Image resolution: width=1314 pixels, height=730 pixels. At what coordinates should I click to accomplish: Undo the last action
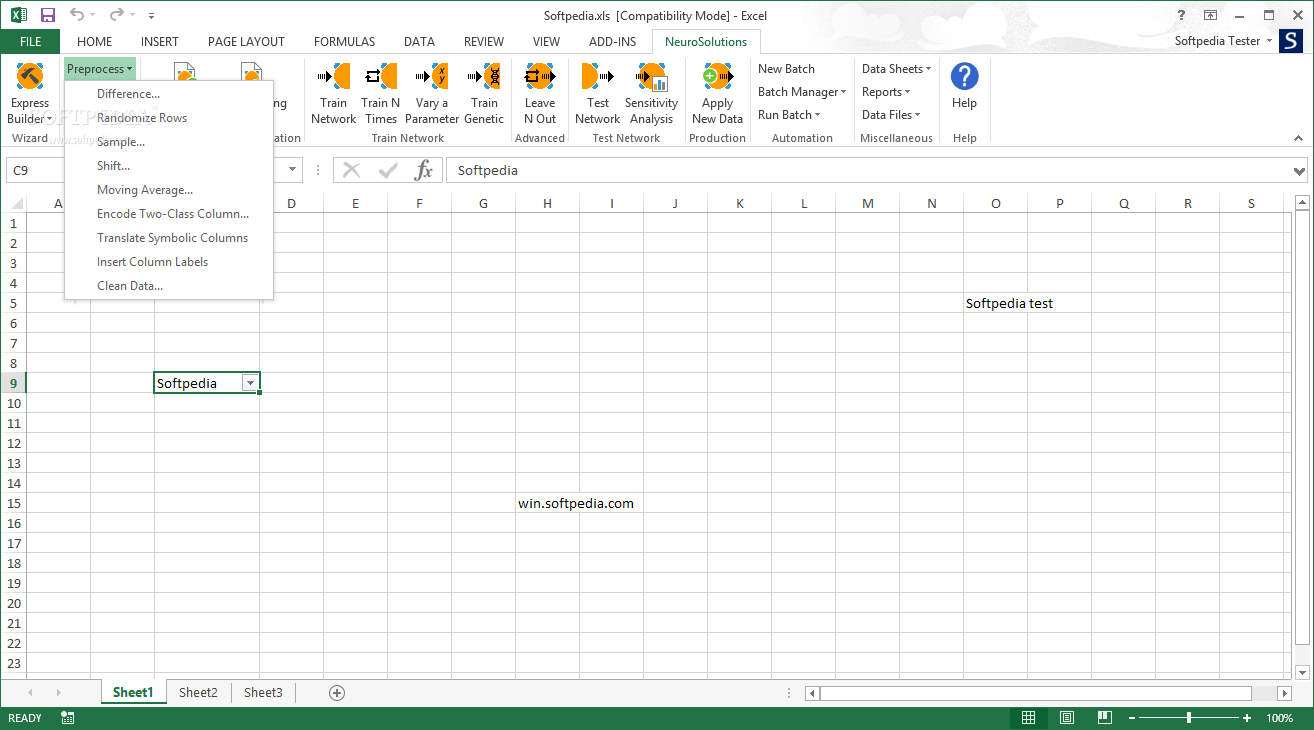77,15
